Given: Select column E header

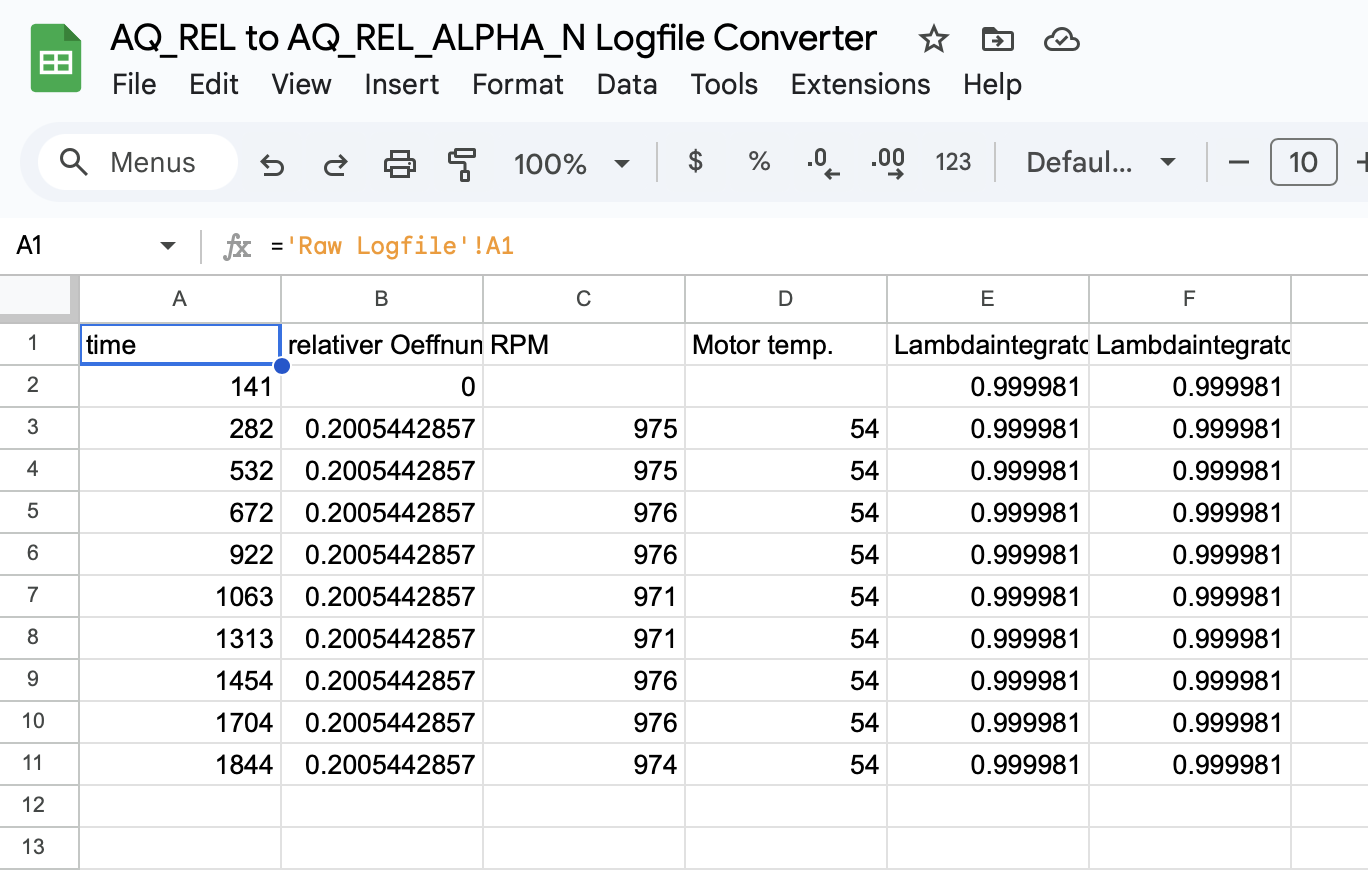Looking at the screenshot, I should pyautogui.click(x=988, y=299).
